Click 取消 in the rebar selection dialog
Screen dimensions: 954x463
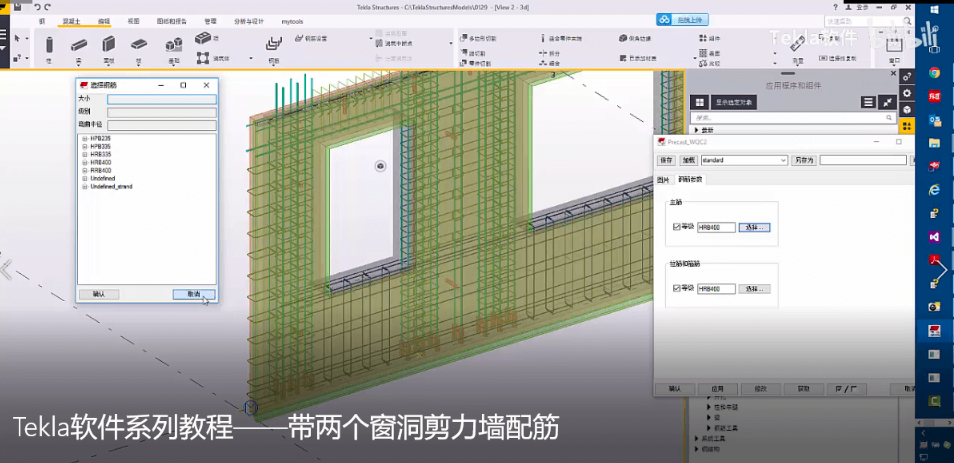[193, 294]
